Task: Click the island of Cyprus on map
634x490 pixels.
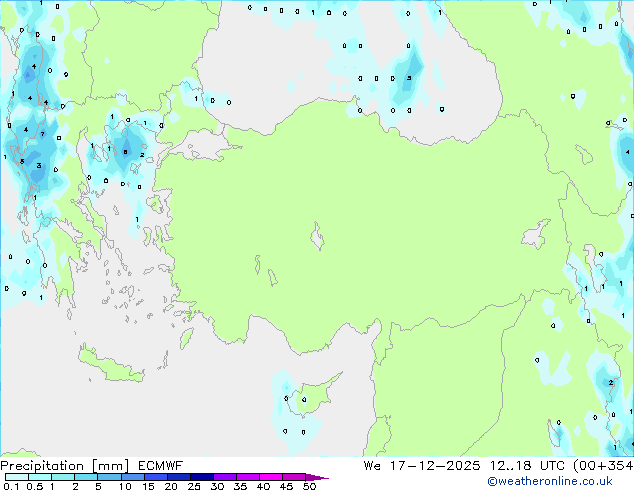Action: [x=315, y=396]
